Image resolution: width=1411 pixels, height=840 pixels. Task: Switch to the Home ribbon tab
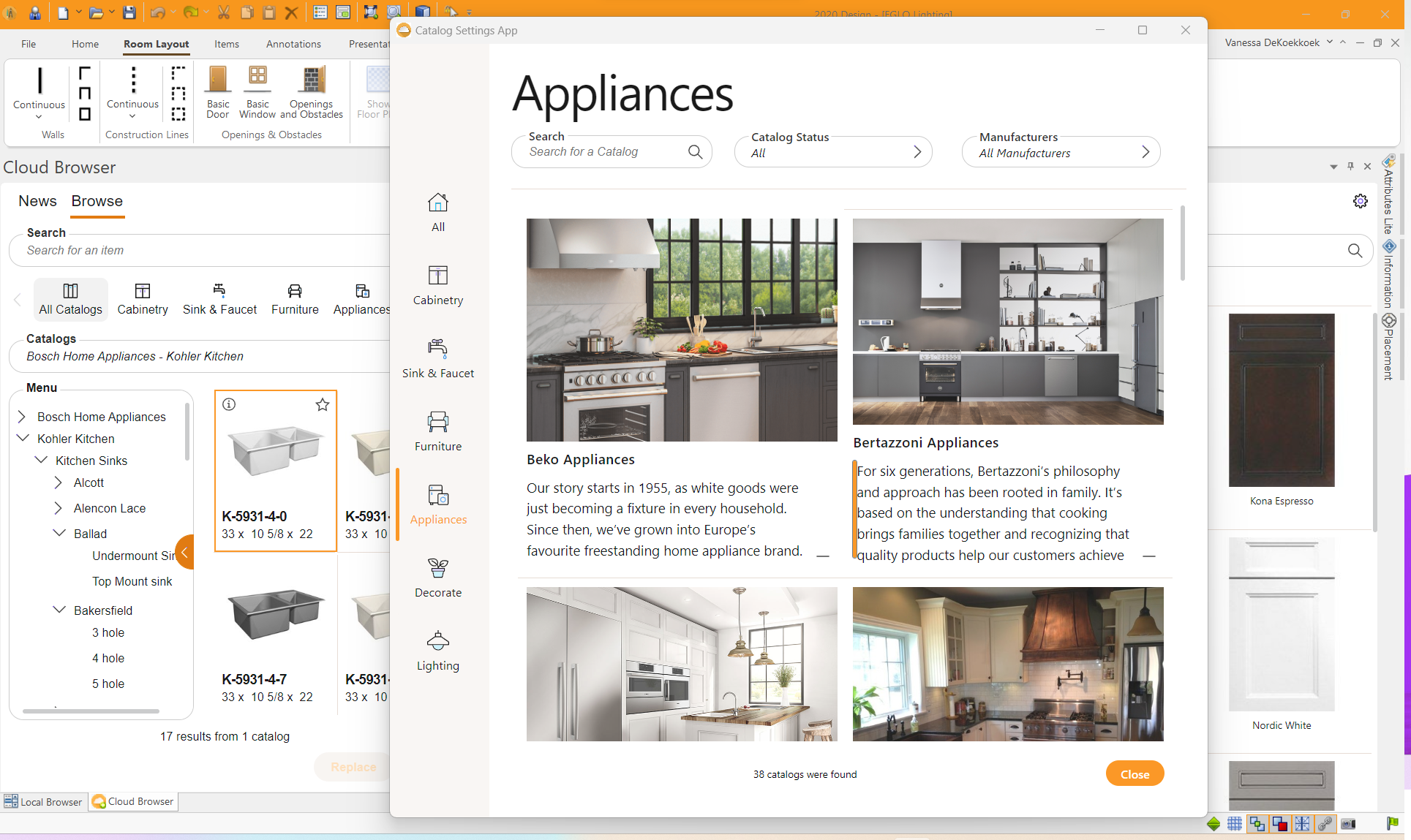point(85,44)
